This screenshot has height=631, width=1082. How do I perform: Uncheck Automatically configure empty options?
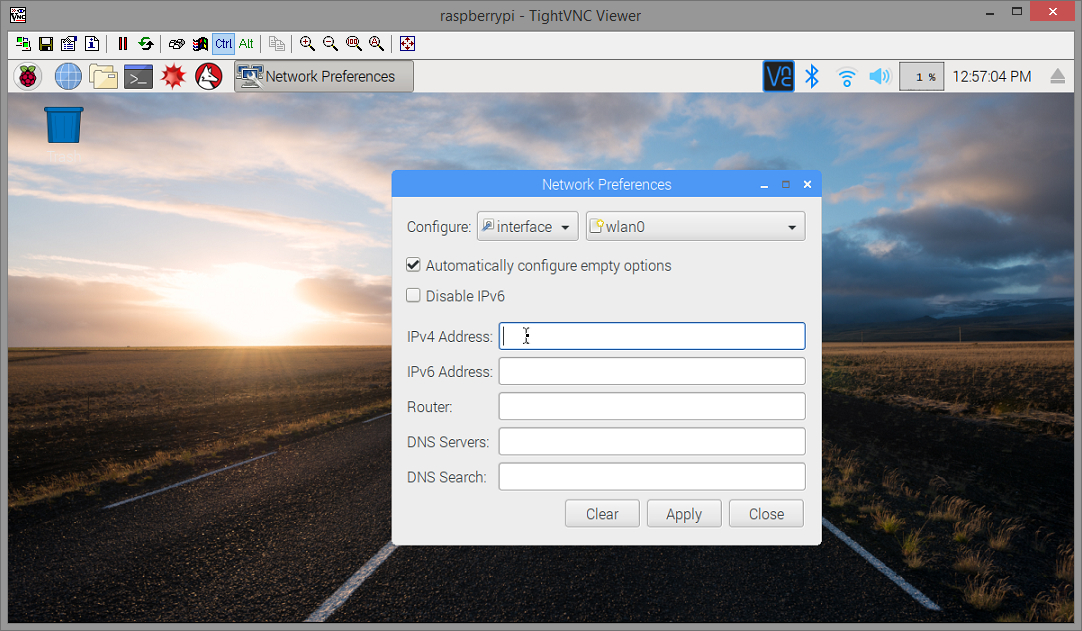tap(413, 265)
